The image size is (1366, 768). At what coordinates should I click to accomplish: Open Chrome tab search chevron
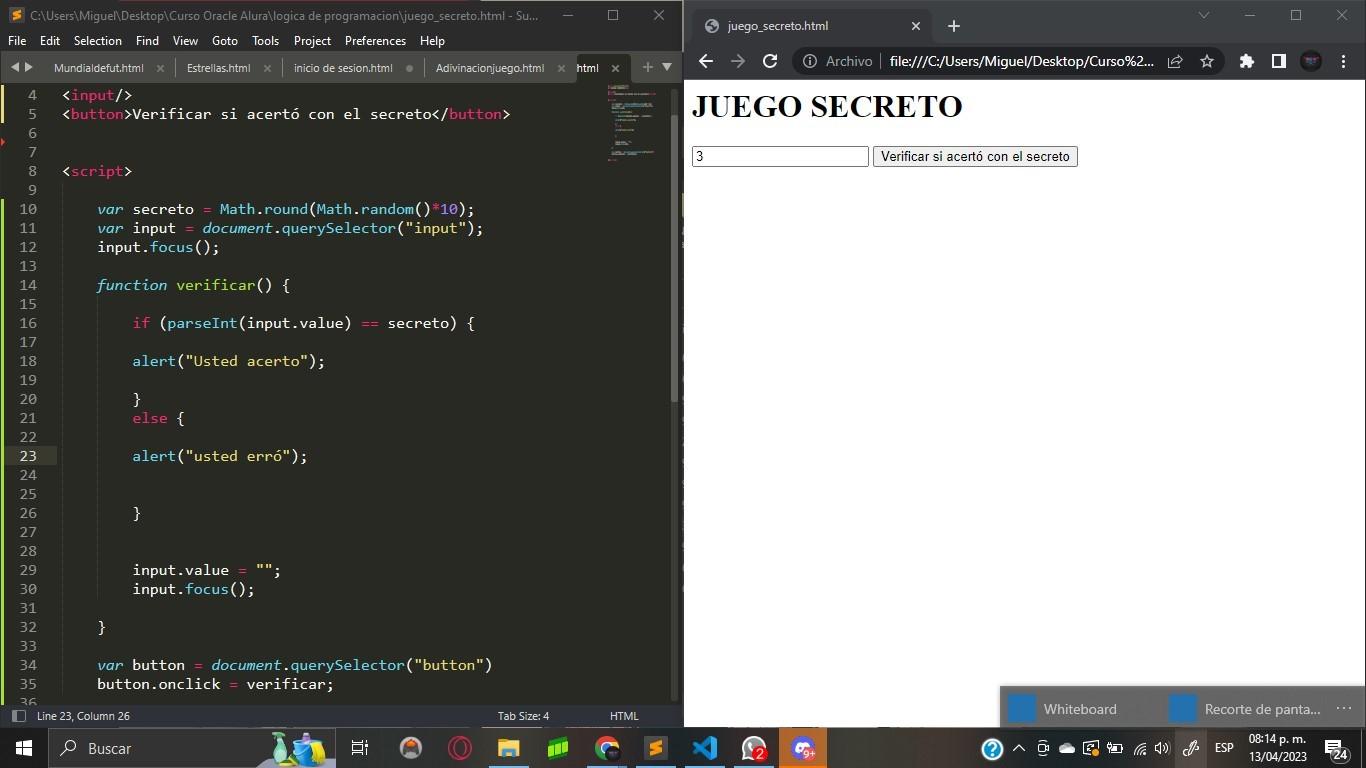(x=1203, y=15)
